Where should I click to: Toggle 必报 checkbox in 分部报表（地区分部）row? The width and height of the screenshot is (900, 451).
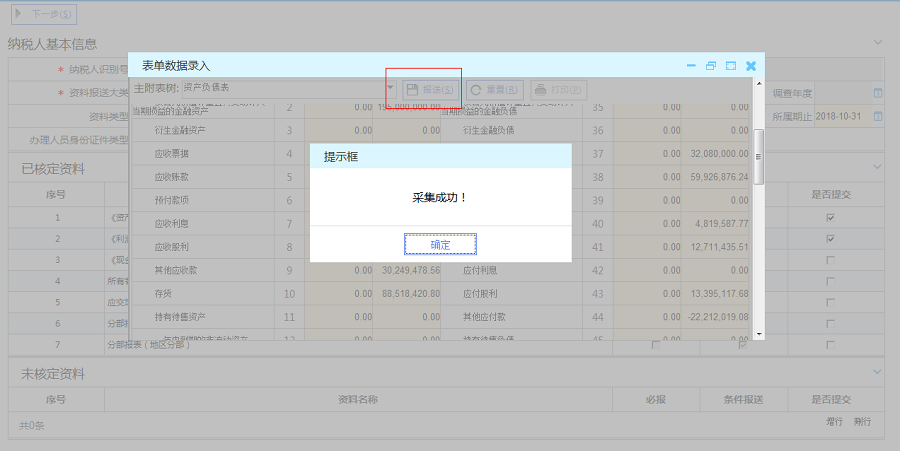(x=655, y=345)
